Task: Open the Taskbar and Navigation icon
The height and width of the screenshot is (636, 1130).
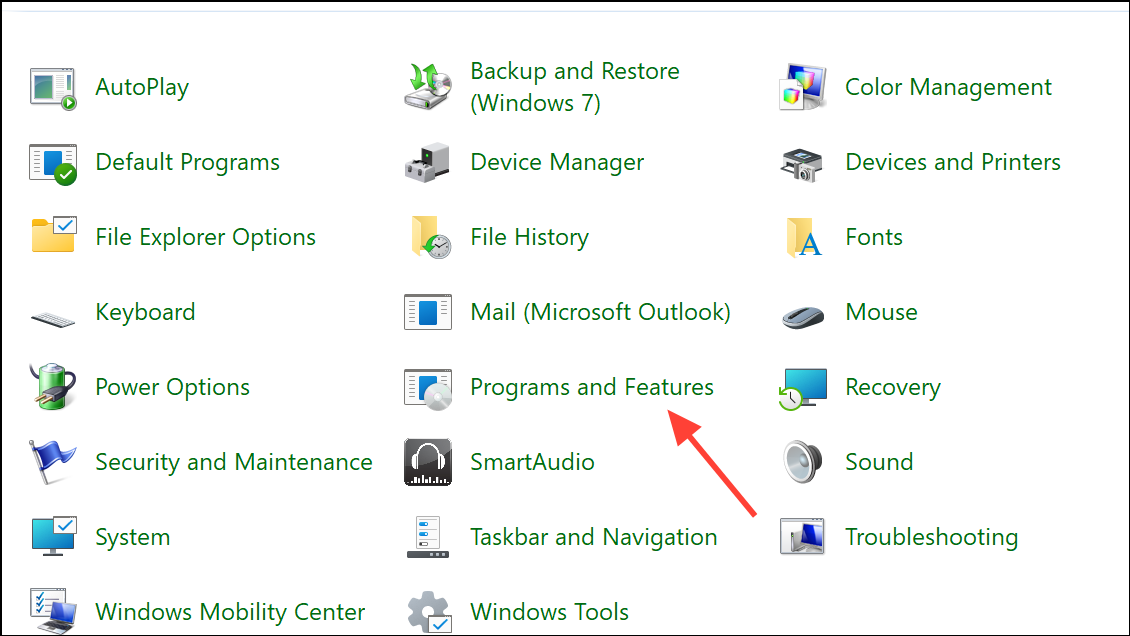Action: [428, 537]
